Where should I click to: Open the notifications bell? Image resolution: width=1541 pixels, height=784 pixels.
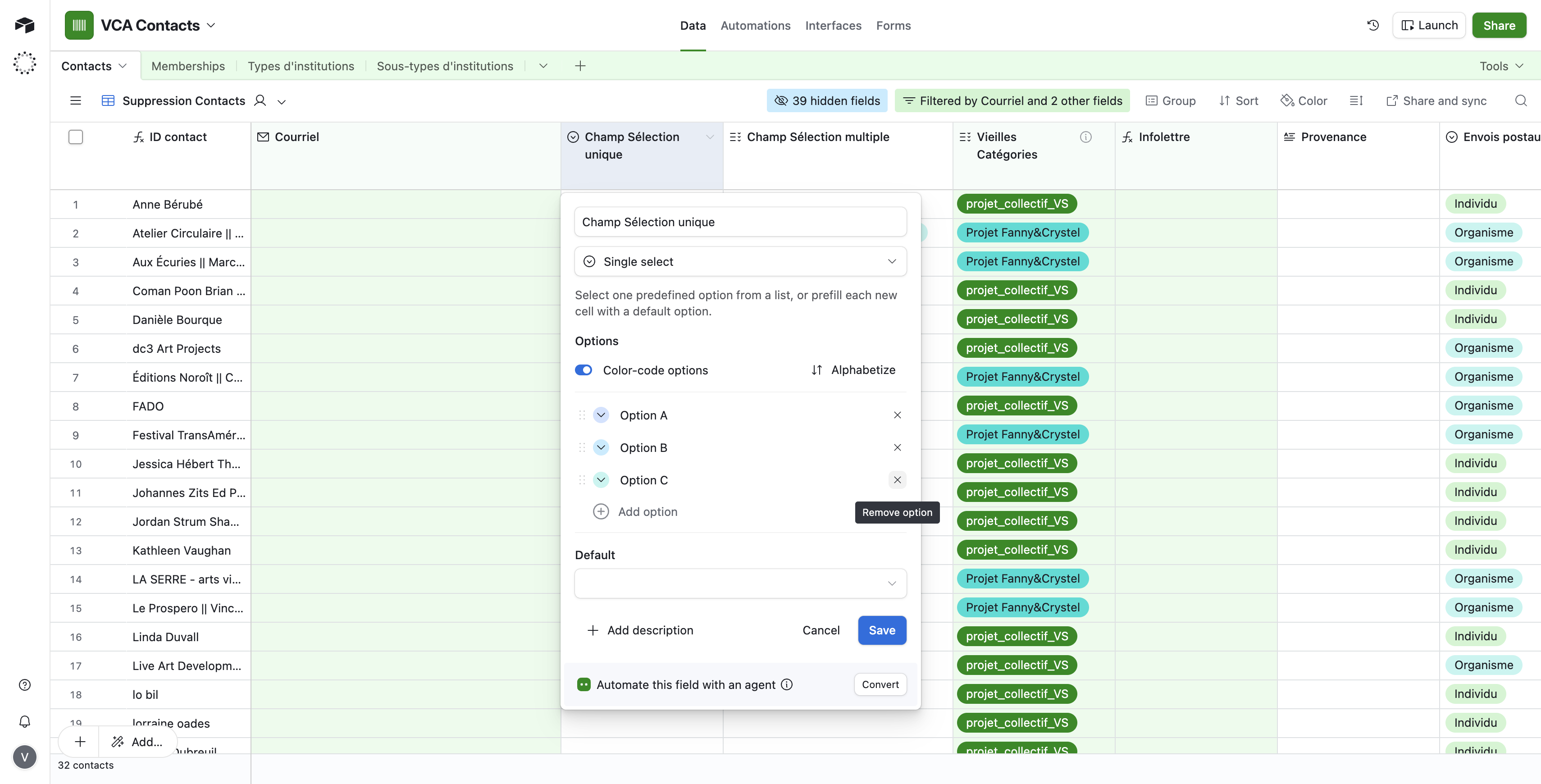(24, 722)
